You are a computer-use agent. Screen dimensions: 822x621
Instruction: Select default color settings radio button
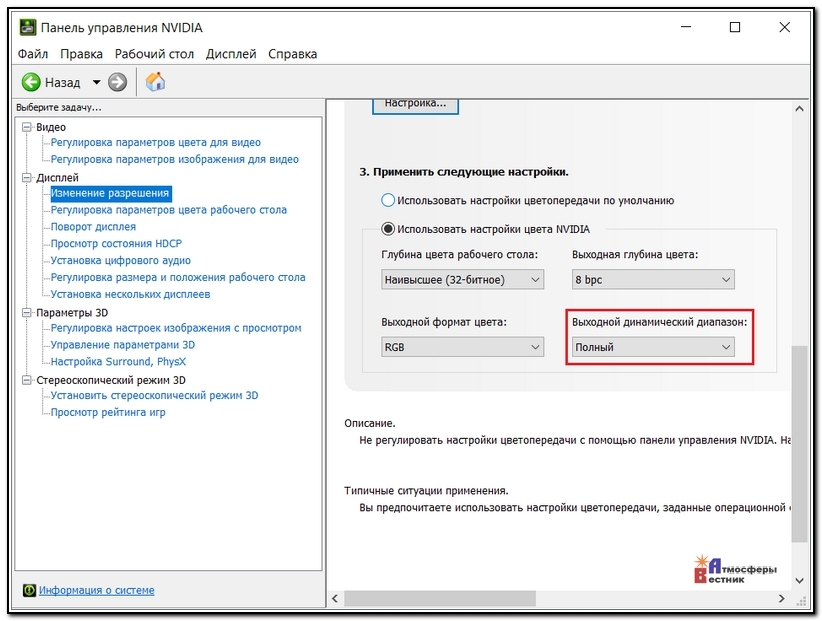point(388,200)
